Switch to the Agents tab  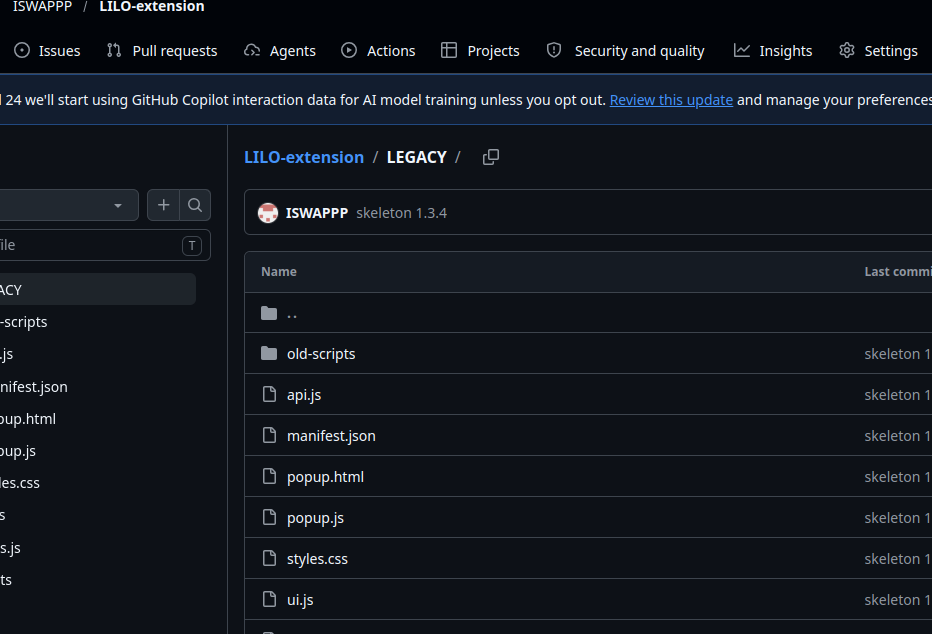(x=279, y=51)
